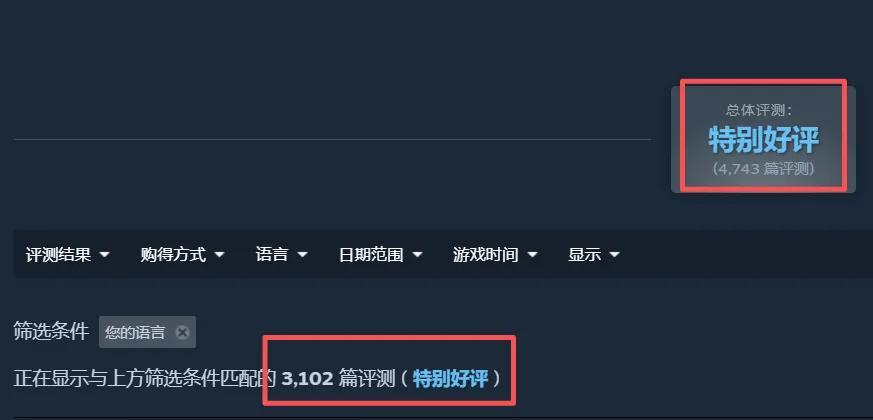
Task: Click the 总体评测 label in the summary box
Action: coord(759,110)
